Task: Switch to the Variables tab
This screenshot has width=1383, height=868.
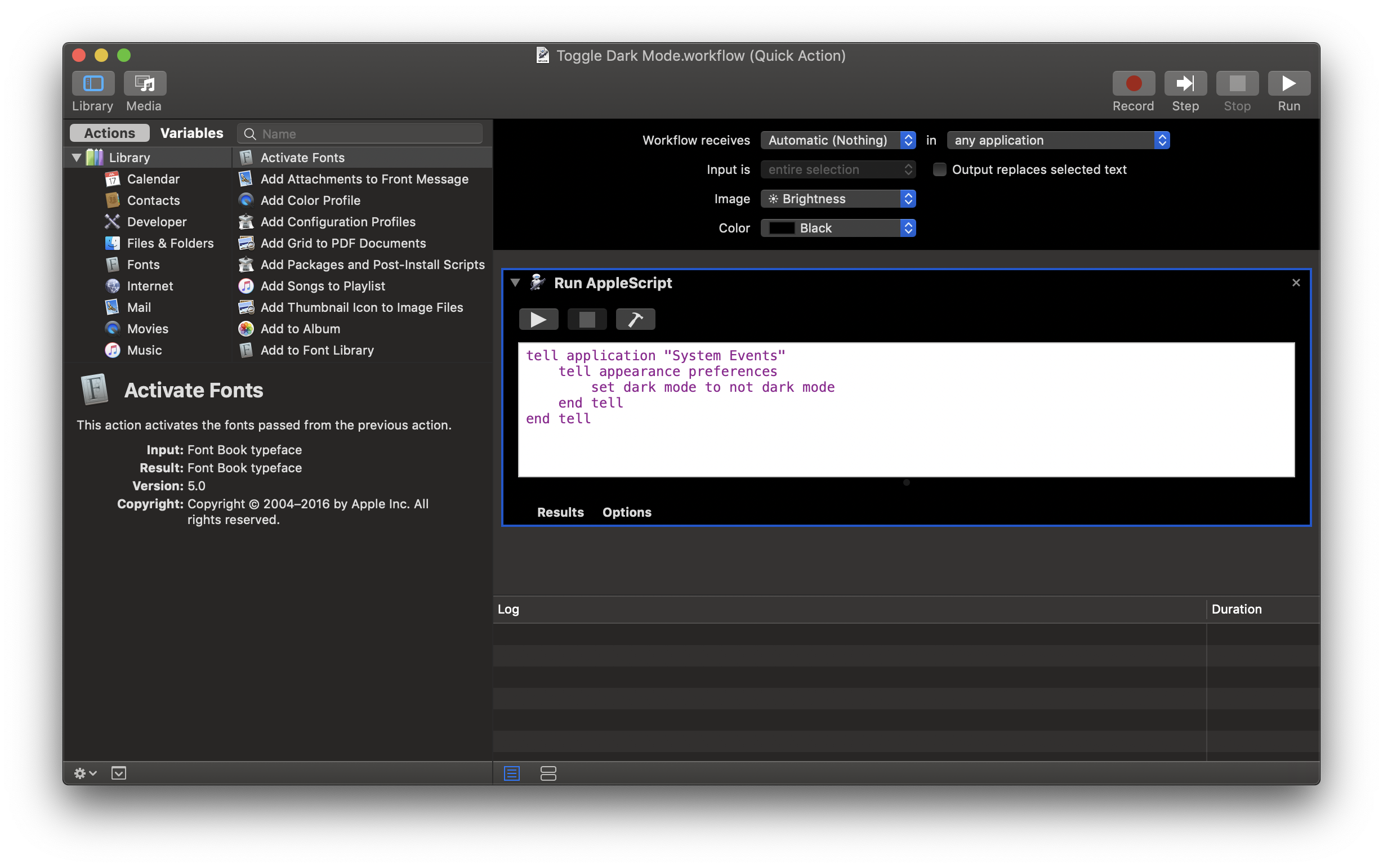Action: (x=192, y=133)
